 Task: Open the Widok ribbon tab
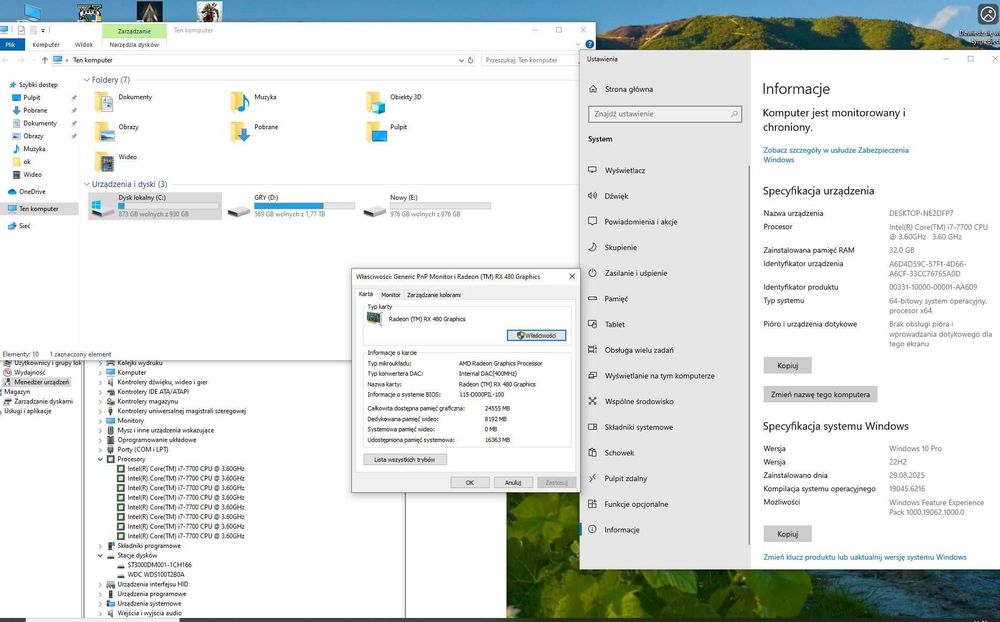point(84,45)
